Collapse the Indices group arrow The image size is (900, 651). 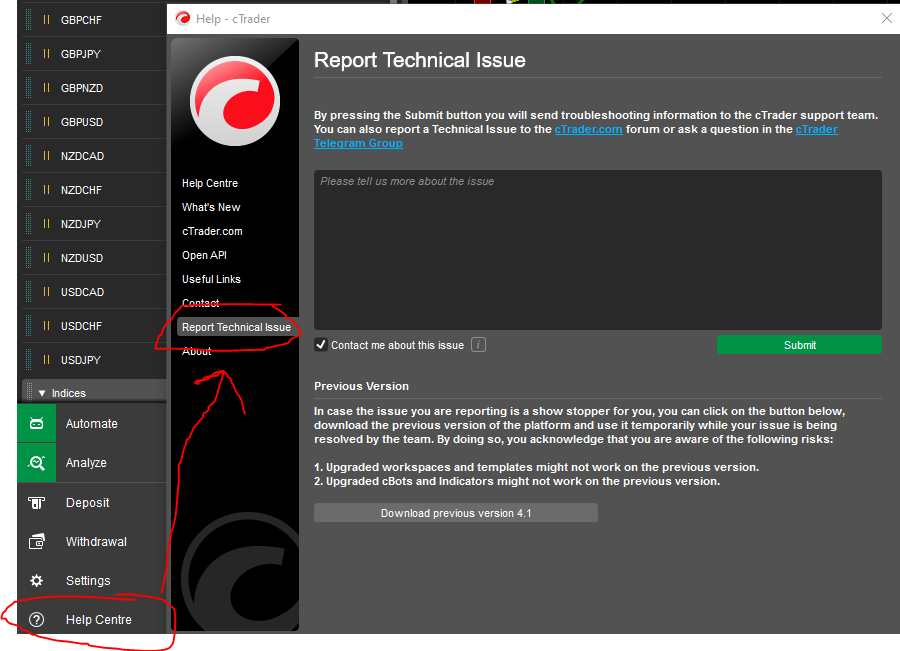(42, 393)
